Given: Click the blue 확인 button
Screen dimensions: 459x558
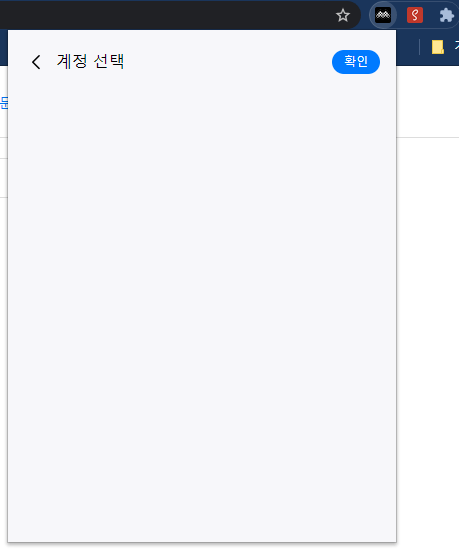Looking at the screenshot, I should [356, 62].
